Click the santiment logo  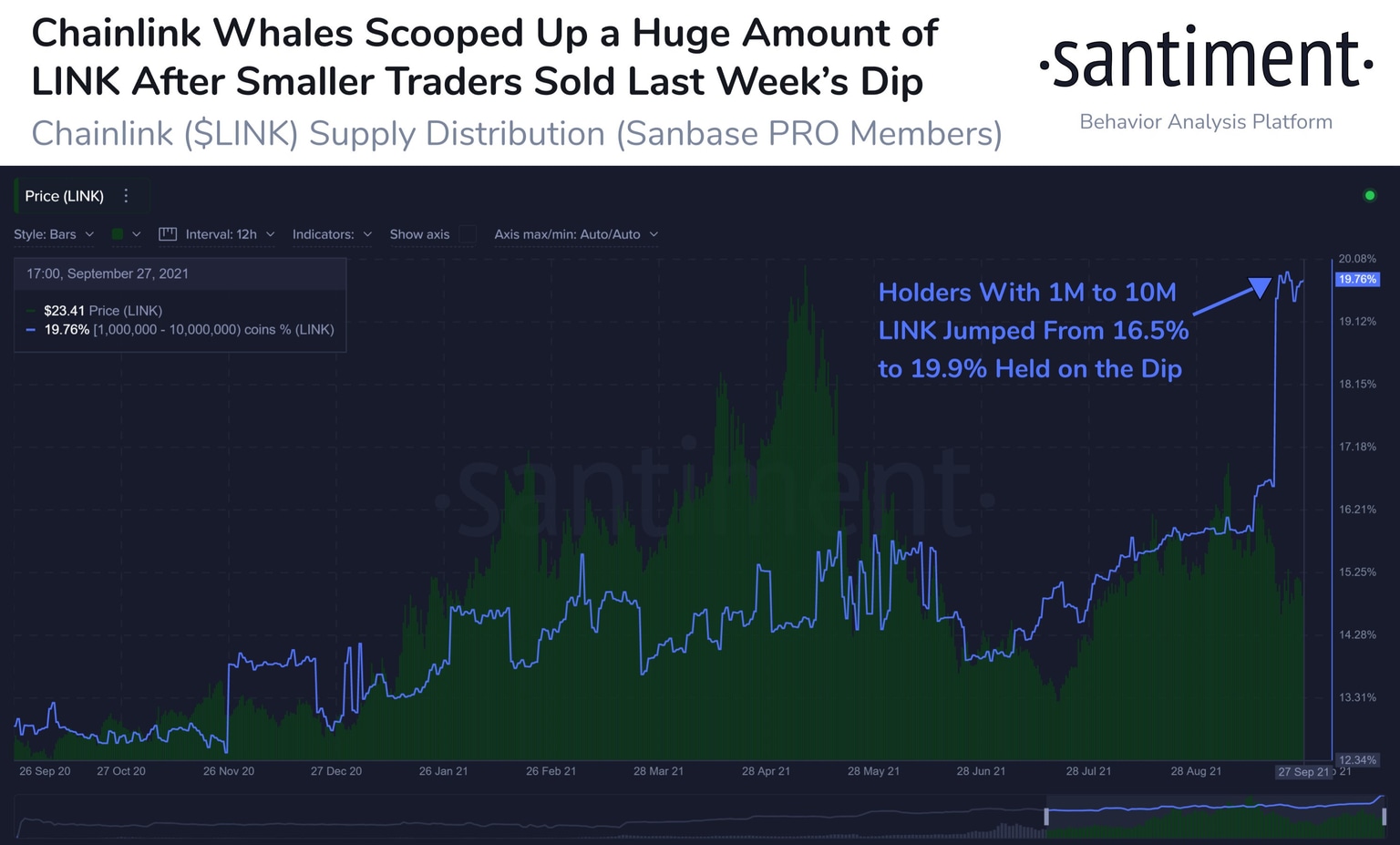coord(1205,59)
